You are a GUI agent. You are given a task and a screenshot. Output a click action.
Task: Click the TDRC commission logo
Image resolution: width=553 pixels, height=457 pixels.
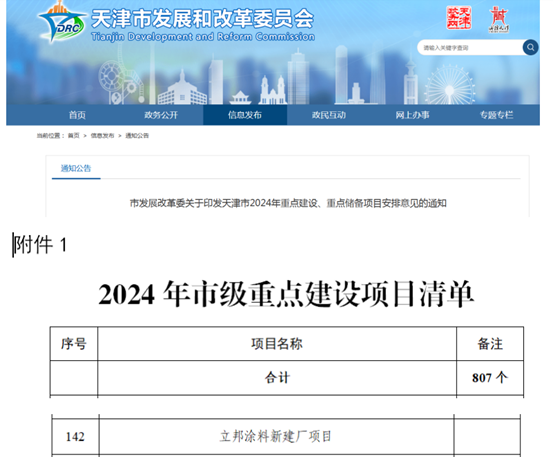tap(63, 22)
